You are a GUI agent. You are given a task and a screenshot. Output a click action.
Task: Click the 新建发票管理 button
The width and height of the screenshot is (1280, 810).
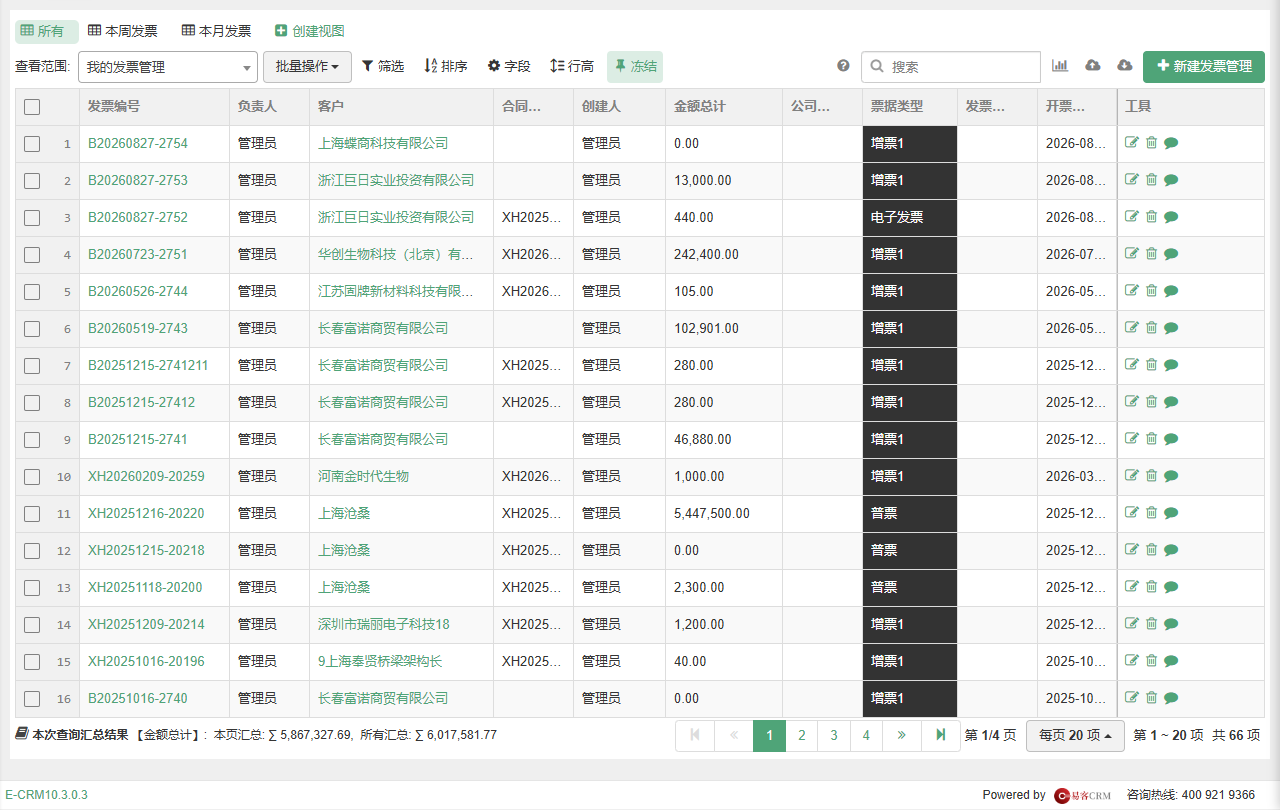[x=1204, y=67]
